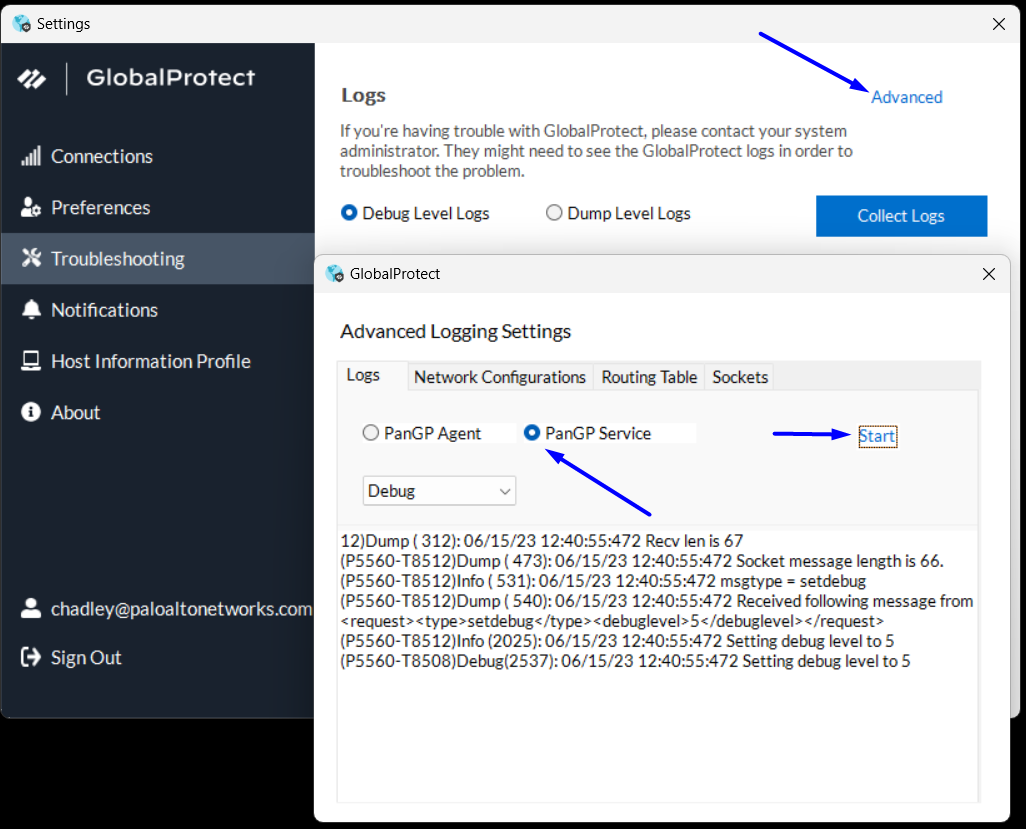The image size is (1026, 829).
Task: Click Start to begin advanced logging
Action: 877,436
